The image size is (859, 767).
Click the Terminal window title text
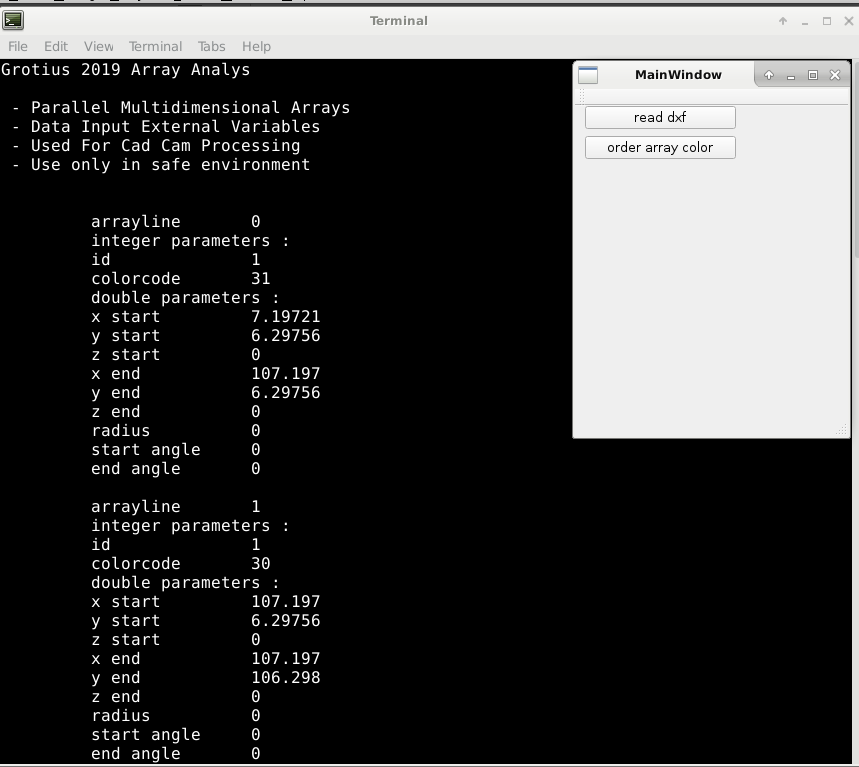(398, 21)
